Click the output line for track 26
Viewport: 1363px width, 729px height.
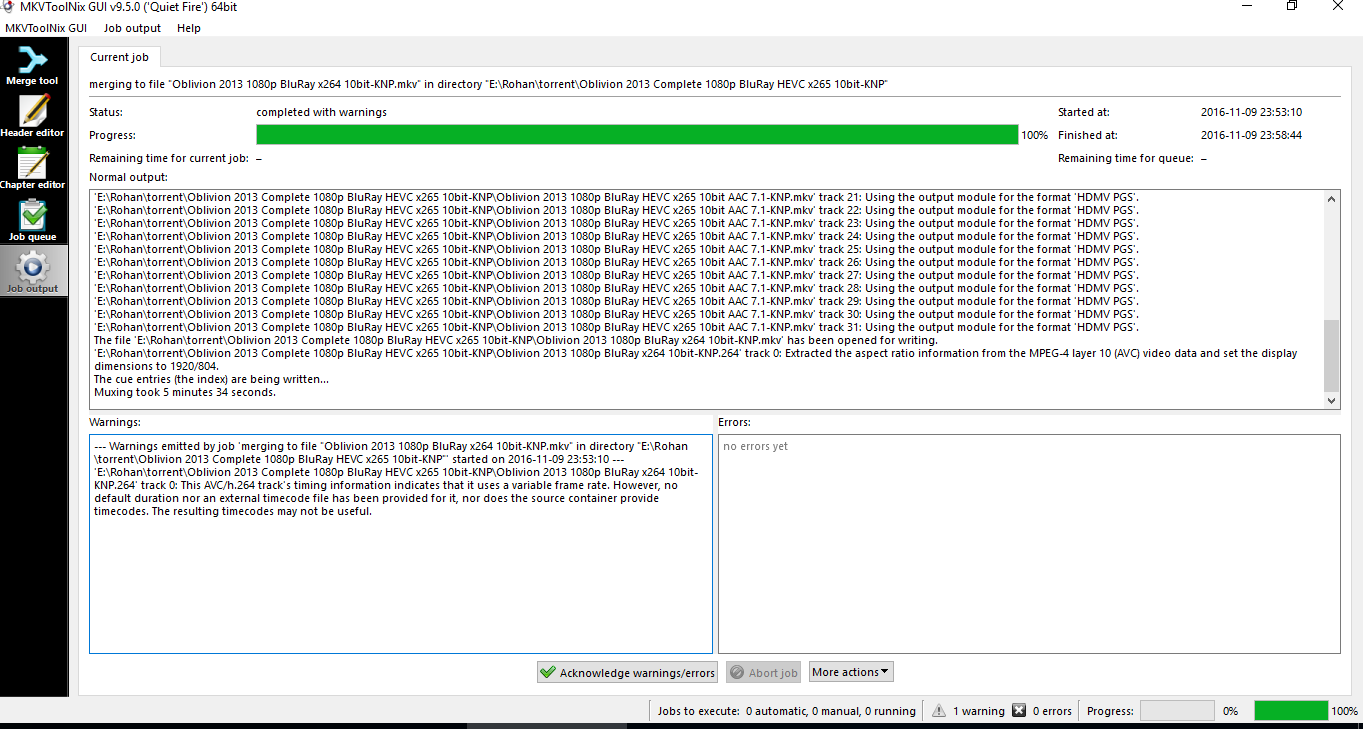616,262
